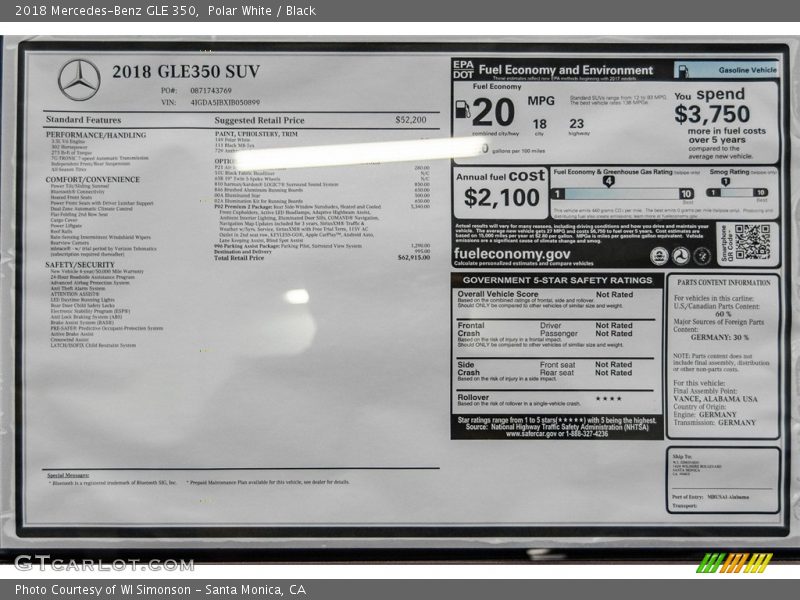
Task: Click the Side Crash Front seat Not Rated value
Action: 613,364
